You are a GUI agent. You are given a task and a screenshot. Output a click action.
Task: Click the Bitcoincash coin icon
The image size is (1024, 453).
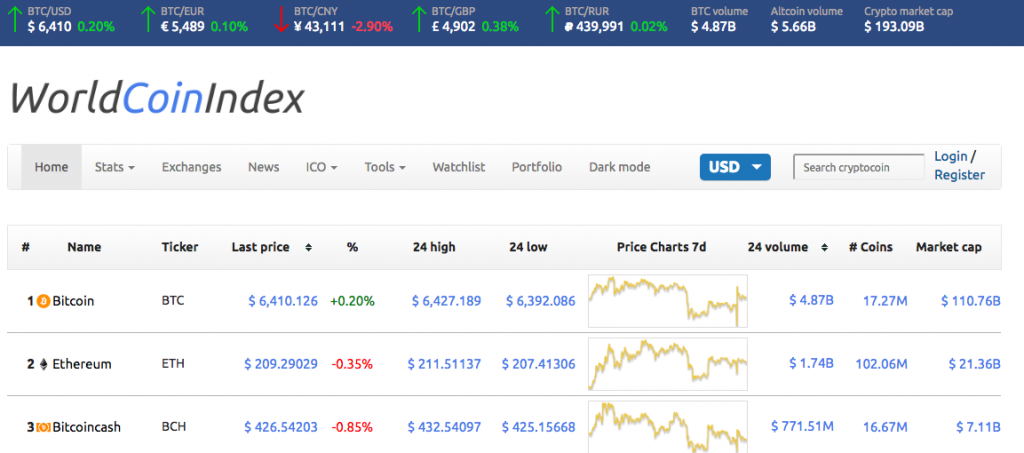(x=44, y=428)
